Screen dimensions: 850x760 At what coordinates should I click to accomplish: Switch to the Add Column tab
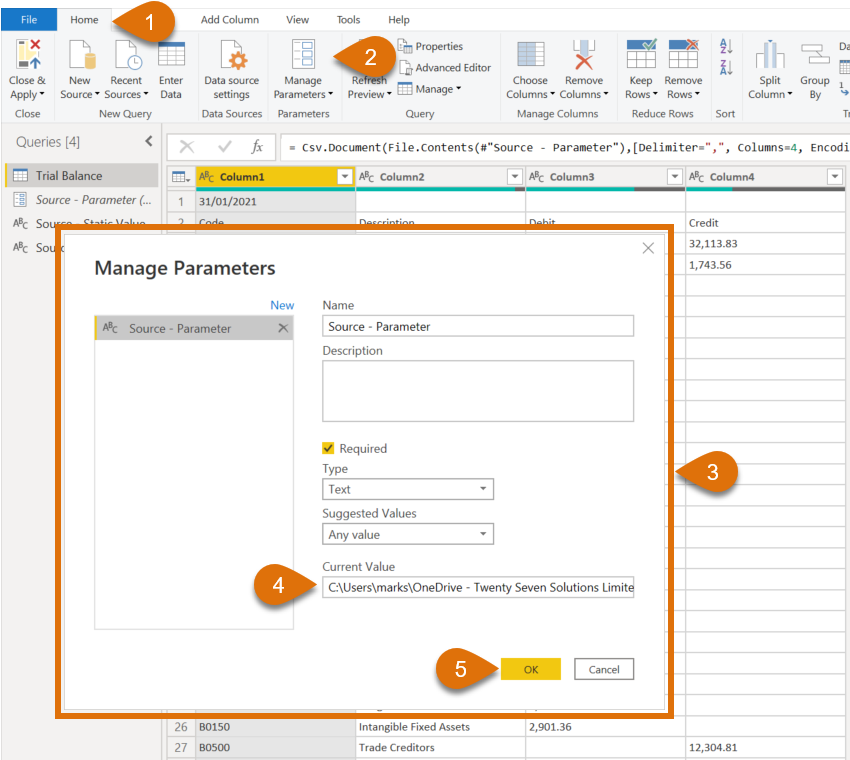pyautogui.click(x=228, y=19)
